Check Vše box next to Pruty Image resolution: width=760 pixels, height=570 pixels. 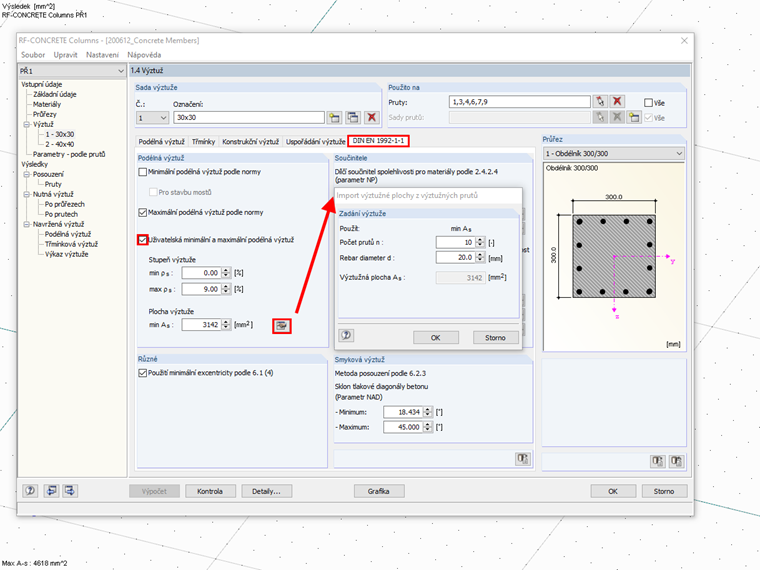point(648,103)
